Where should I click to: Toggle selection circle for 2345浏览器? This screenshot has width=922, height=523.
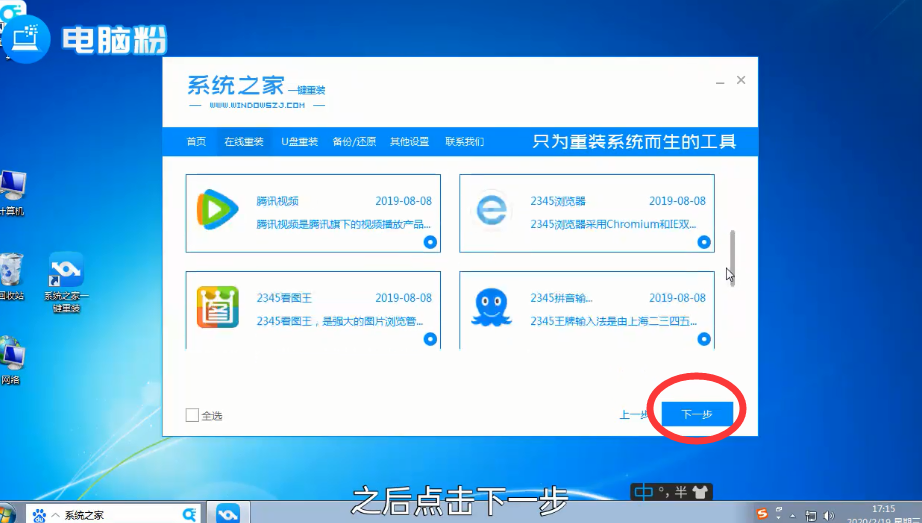pyautogui.click(x=704, y=242)
